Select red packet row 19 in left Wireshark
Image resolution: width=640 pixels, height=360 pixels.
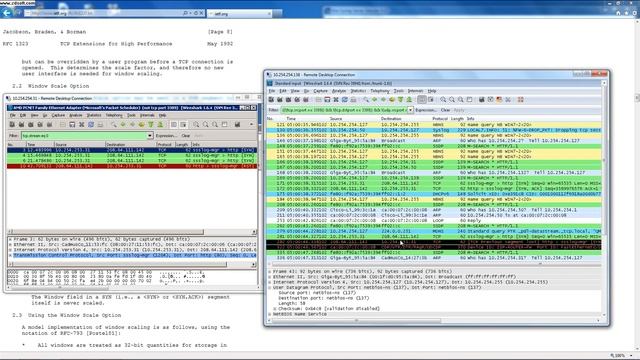pos(132,166)
